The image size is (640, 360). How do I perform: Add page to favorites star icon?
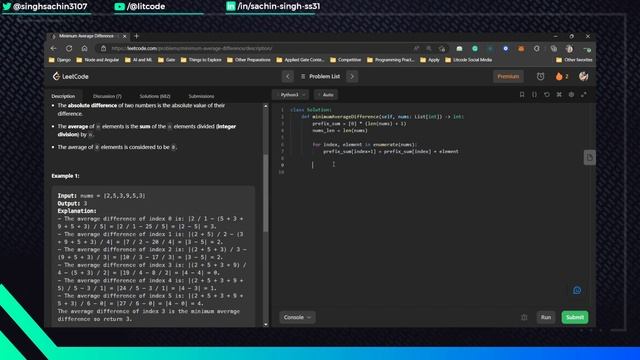coord(442,48)
